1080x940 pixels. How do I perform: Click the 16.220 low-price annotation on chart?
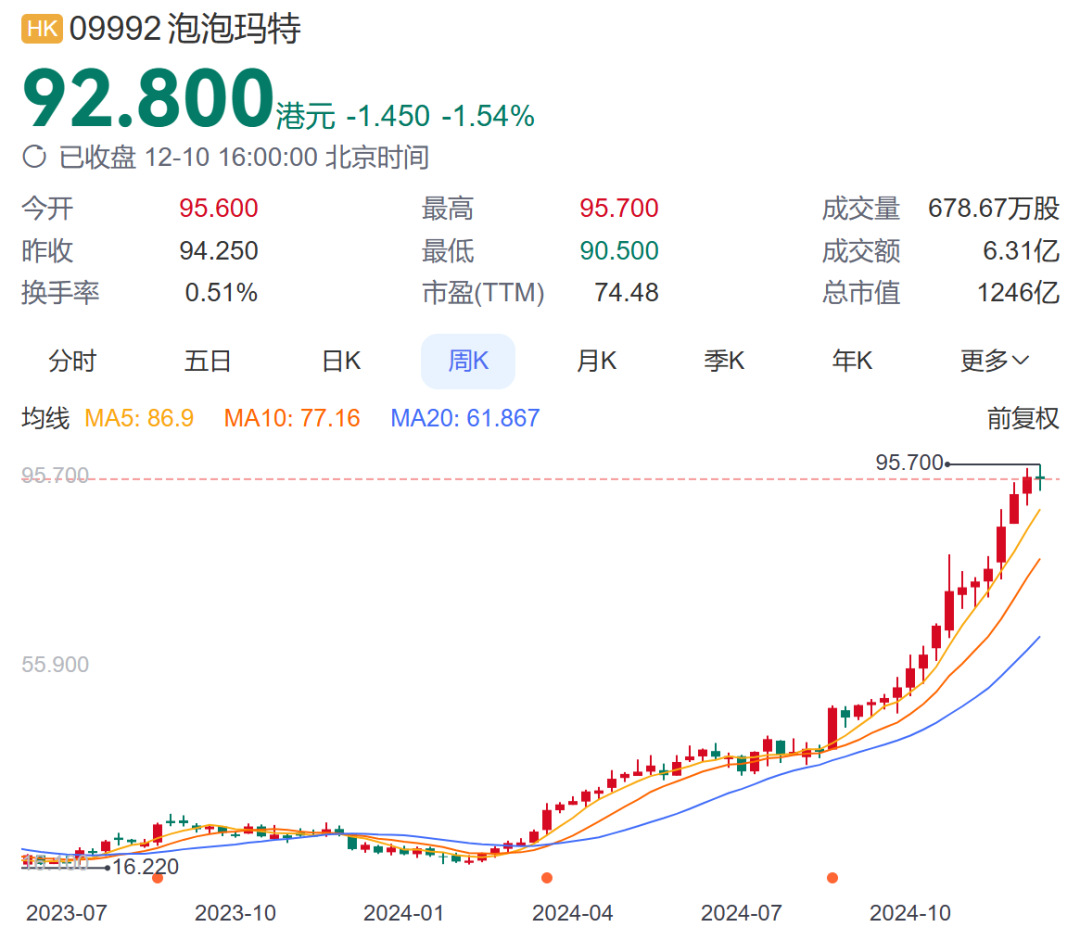pos(145,866)
